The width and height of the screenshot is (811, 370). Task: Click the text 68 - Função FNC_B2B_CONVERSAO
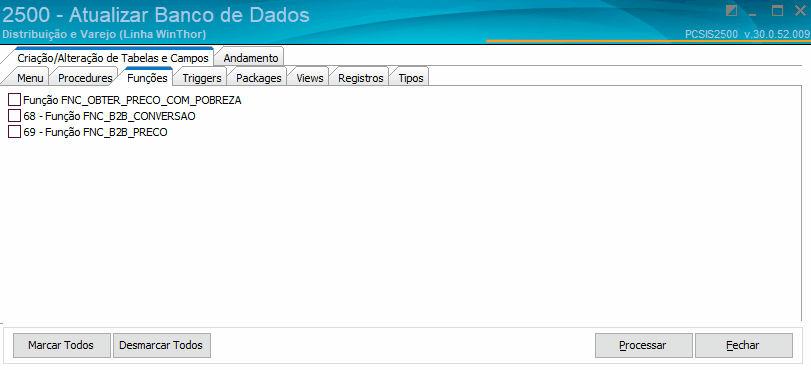(109, 116)
